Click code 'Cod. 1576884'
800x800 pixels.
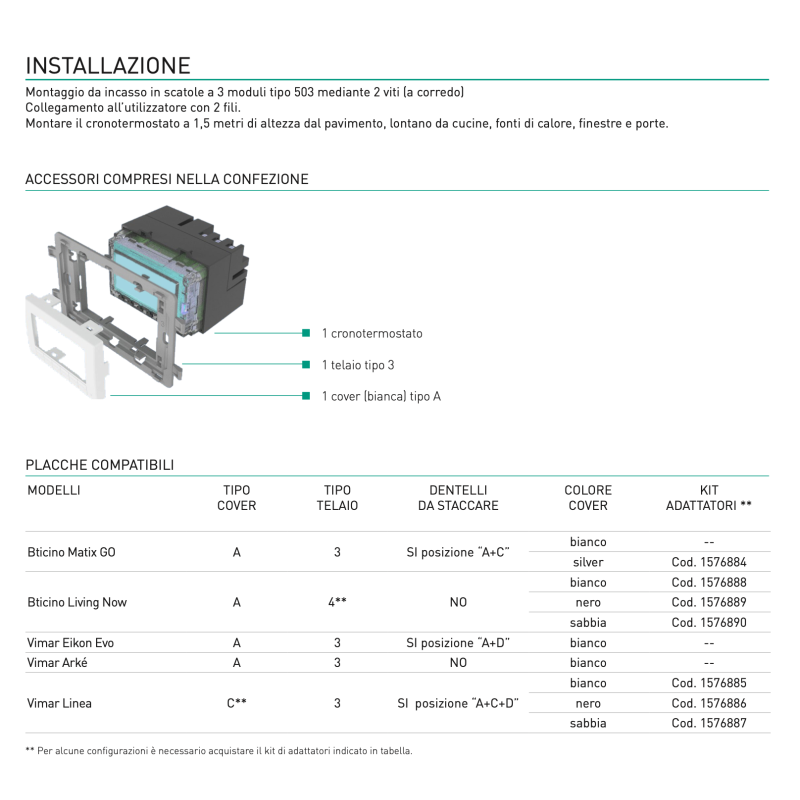pyautogui.click(x=709, y=562)
